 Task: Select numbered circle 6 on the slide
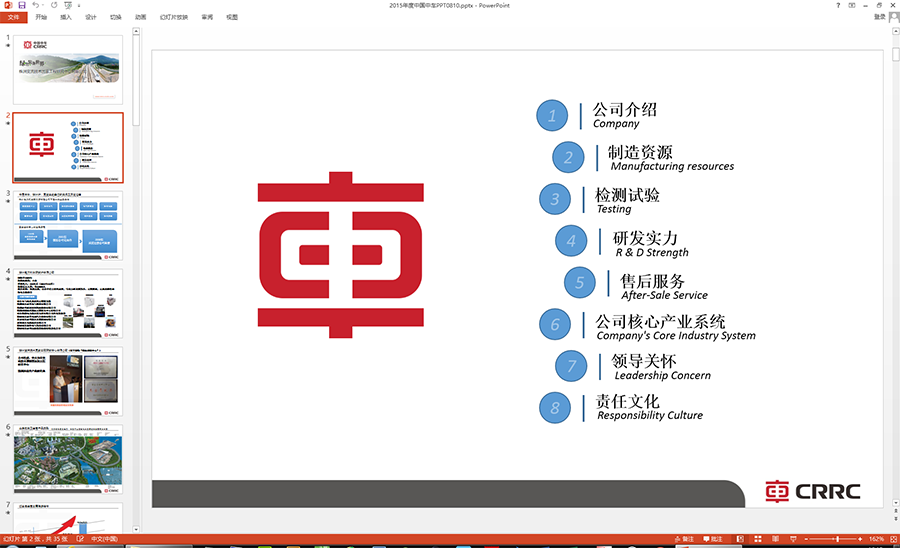[554, 325]
